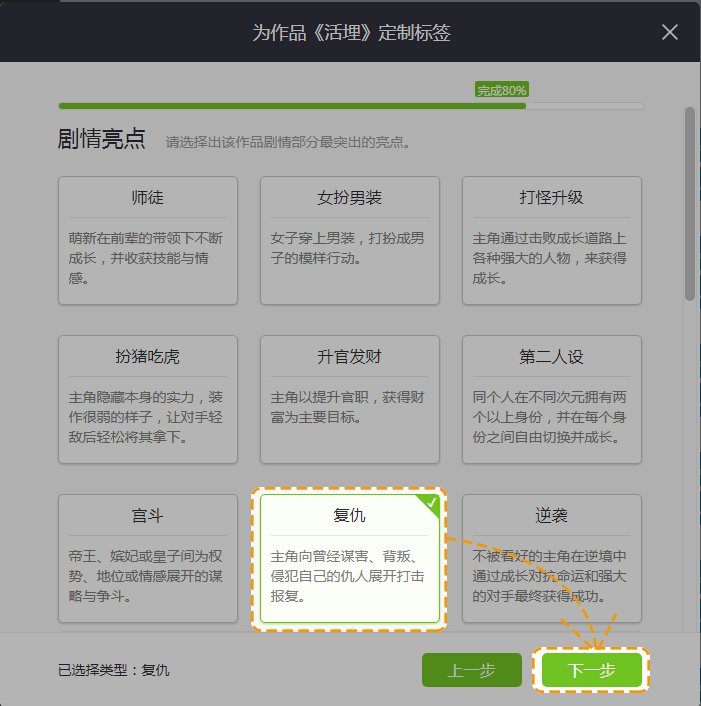The width and height of the screenshot is (701, 706).
Task: Choose the 第二人设 tag card
Action: pyautogui.click(x=552, y=399)
